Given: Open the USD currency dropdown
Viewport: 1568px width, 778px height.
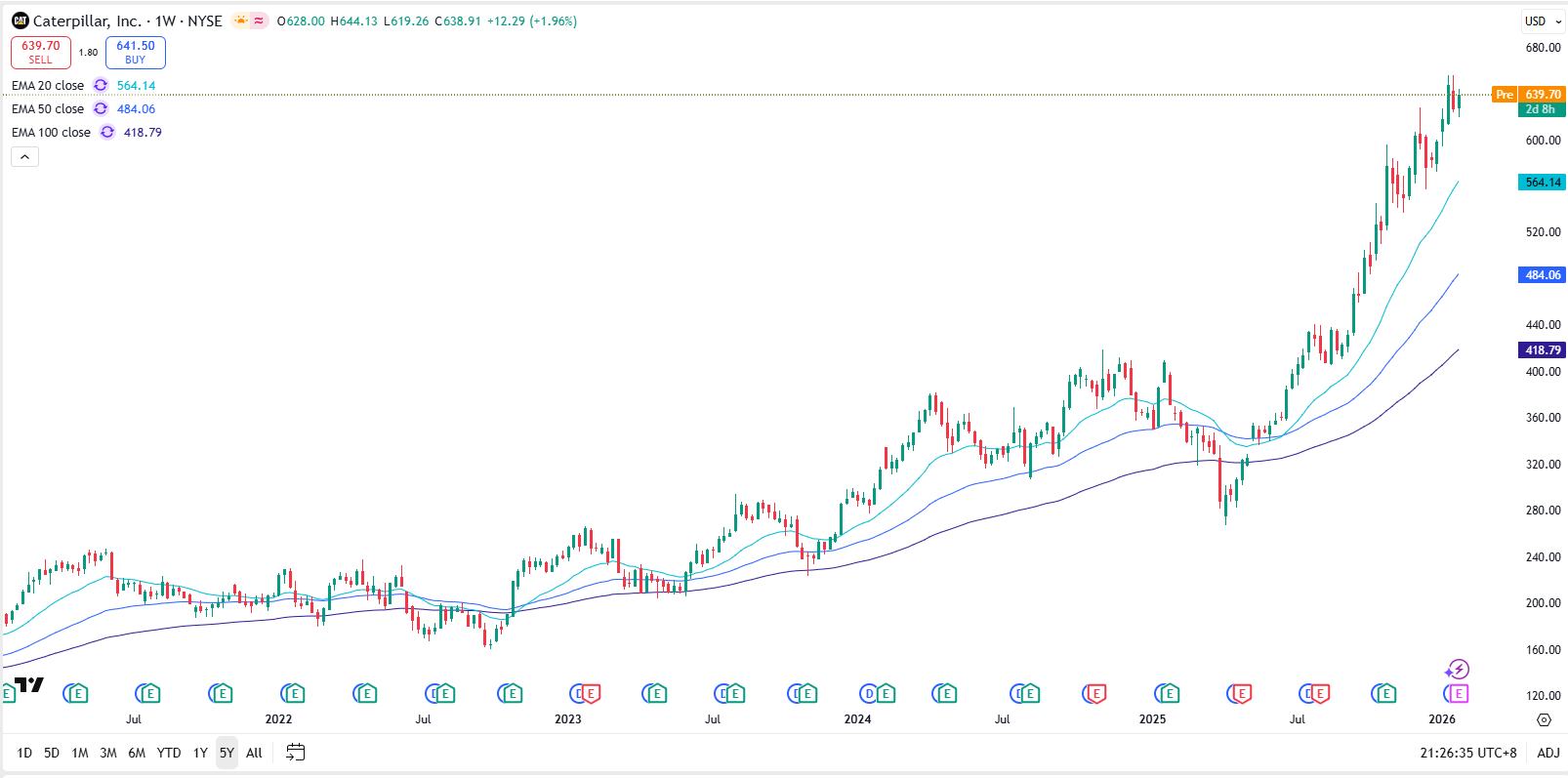Looking at the screenshot, I should [1543, 20].
